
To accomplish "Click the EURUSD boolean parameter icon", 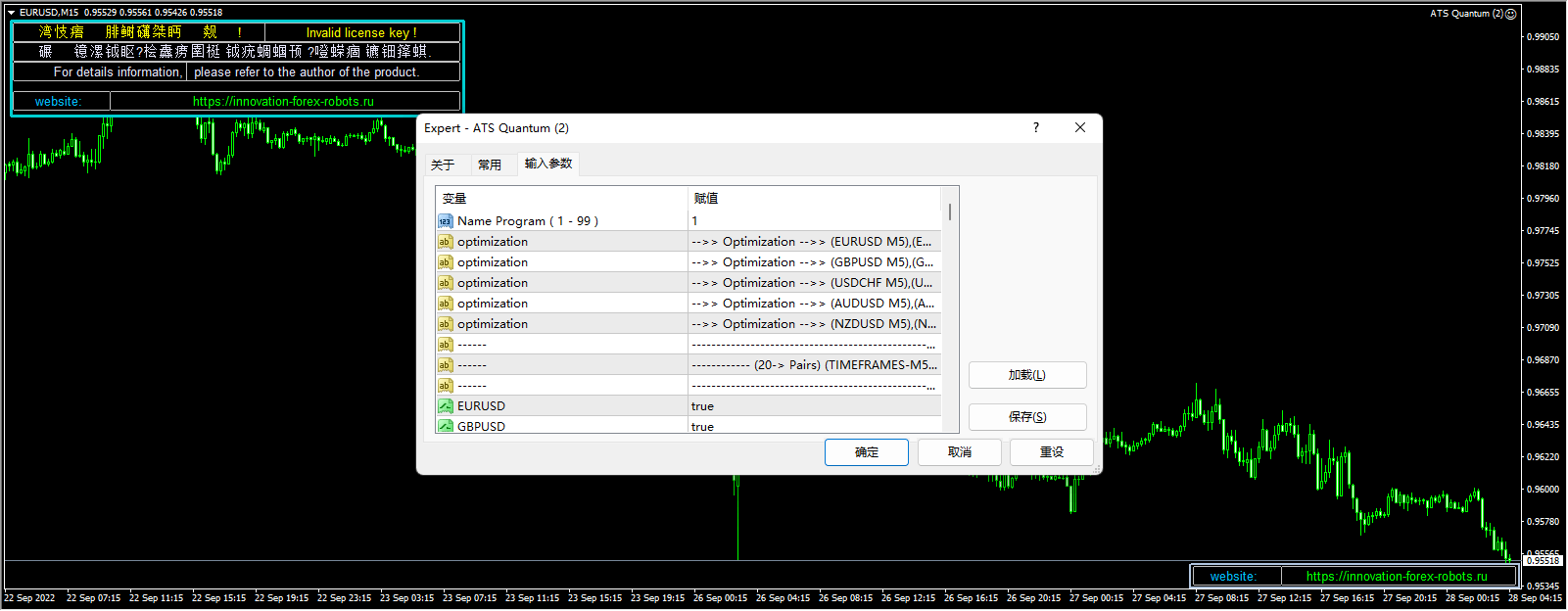I will [x=445, y=406].
